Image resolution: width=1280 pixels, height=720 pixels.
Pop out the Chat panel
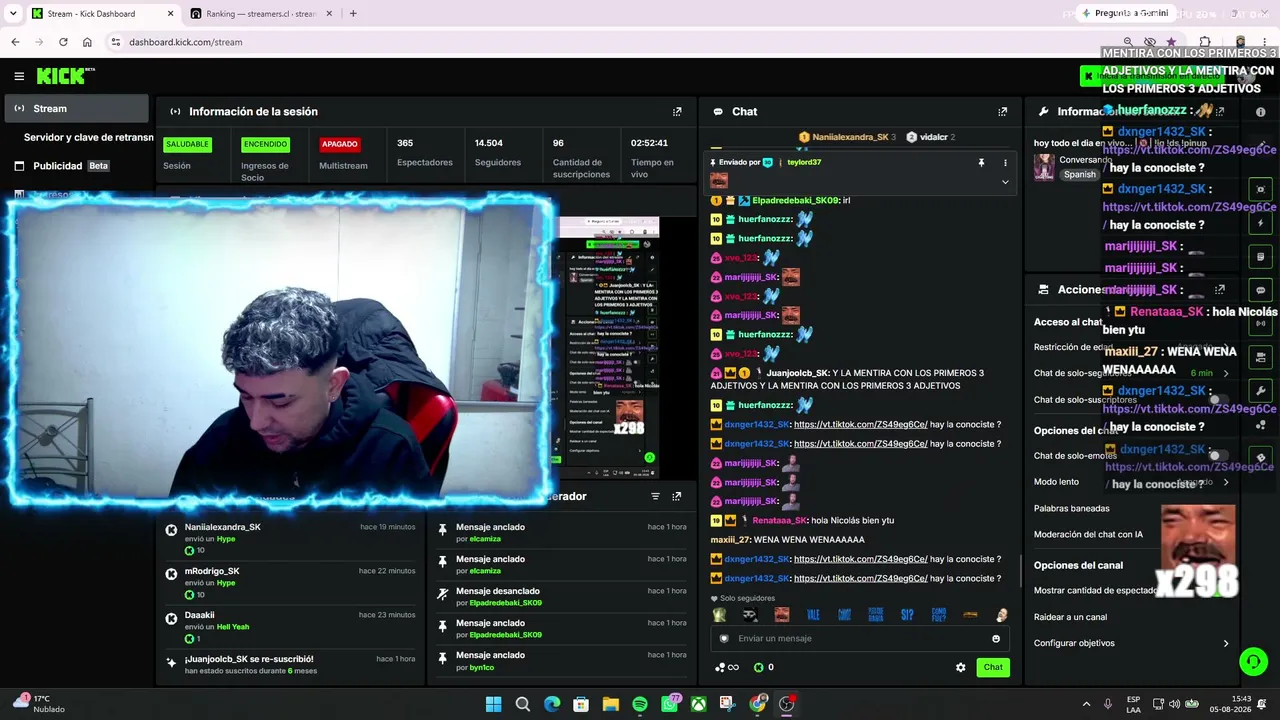tap(1003, 112)
